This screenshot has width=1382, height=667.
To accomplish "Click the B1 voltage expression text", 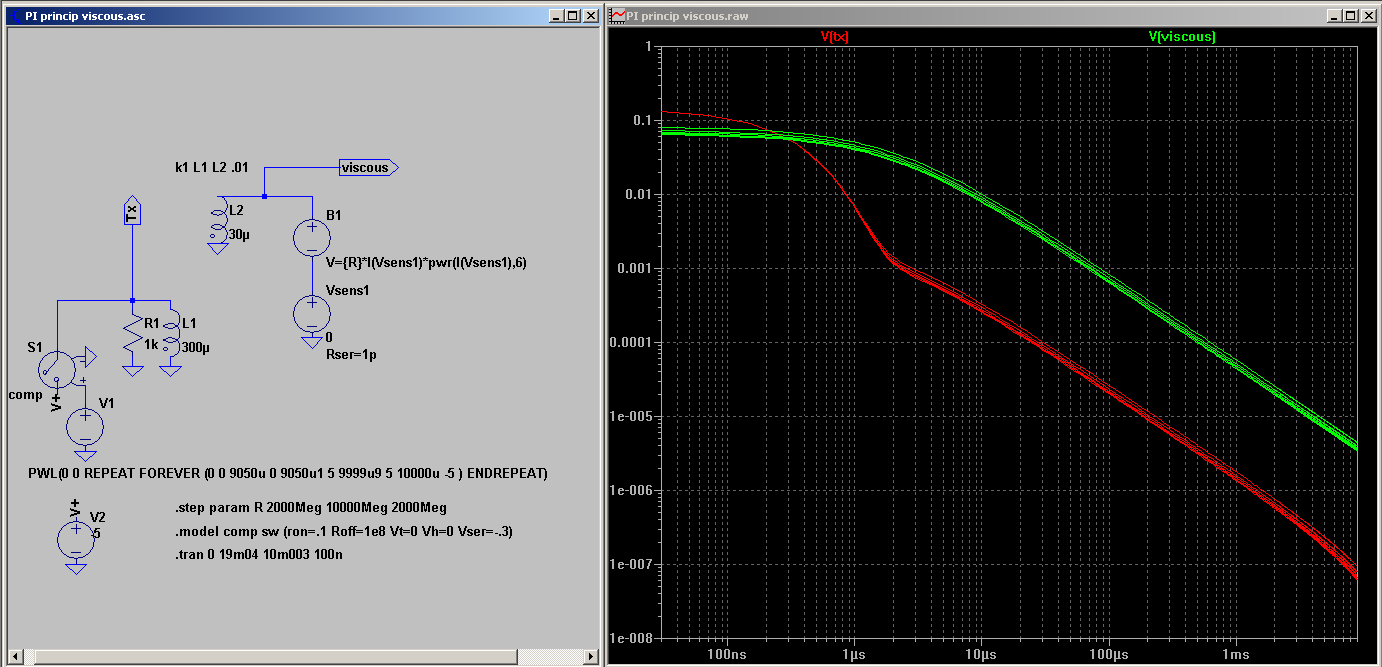I will (425, 262).
